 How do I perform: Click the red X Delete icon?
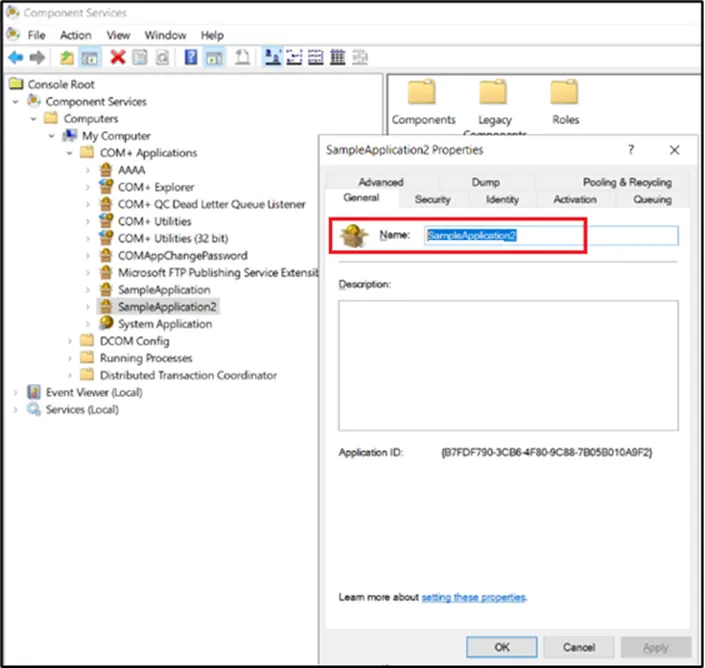(x=117, y=57)
